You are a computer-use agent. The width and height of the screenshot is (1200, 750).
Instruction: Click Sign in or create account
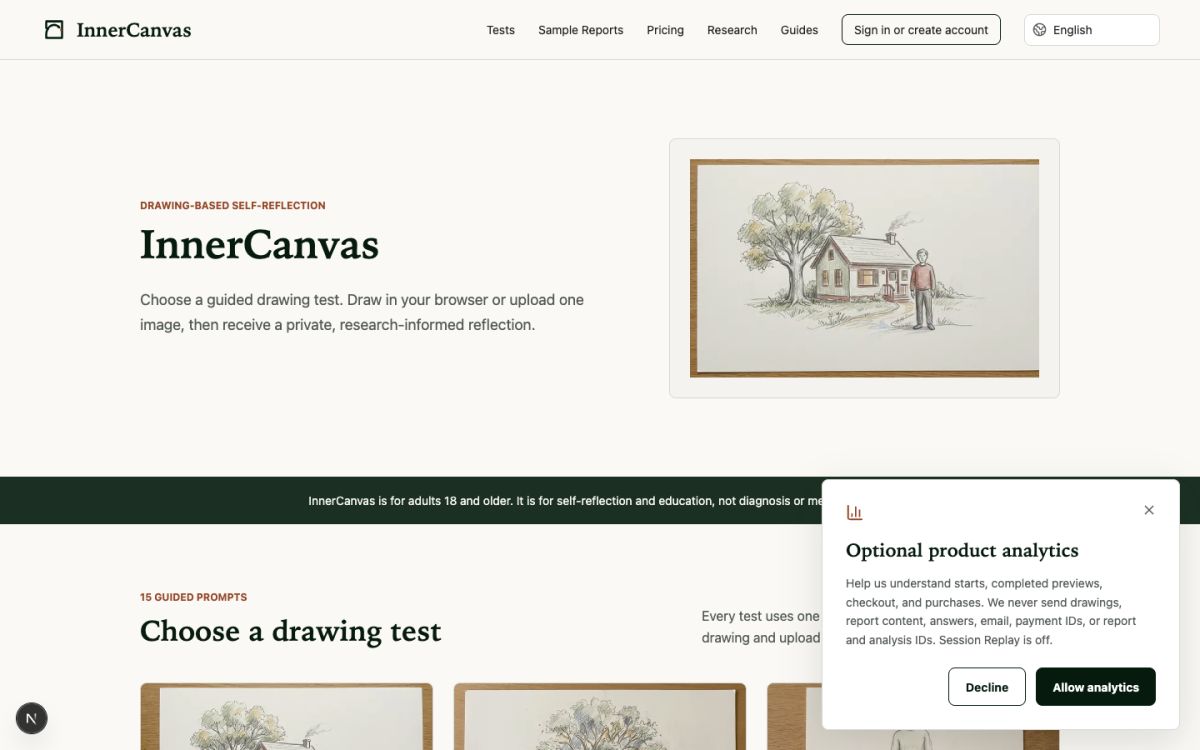pyautogui.click(x=921, y=30)
